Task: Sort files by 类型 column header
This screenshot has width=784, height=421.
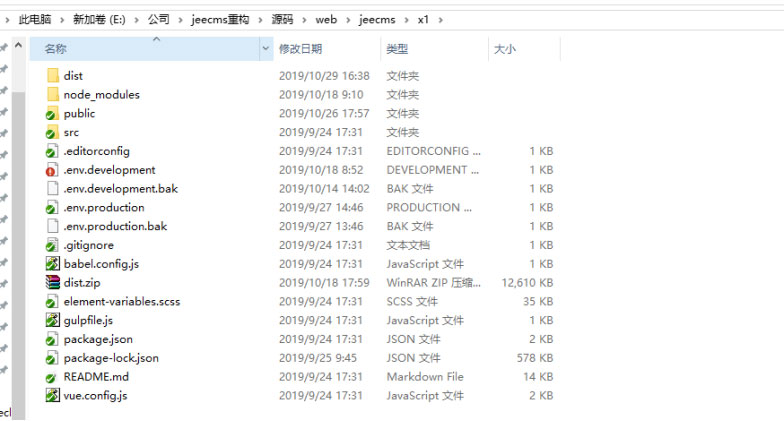Action: tap(397, 49)
